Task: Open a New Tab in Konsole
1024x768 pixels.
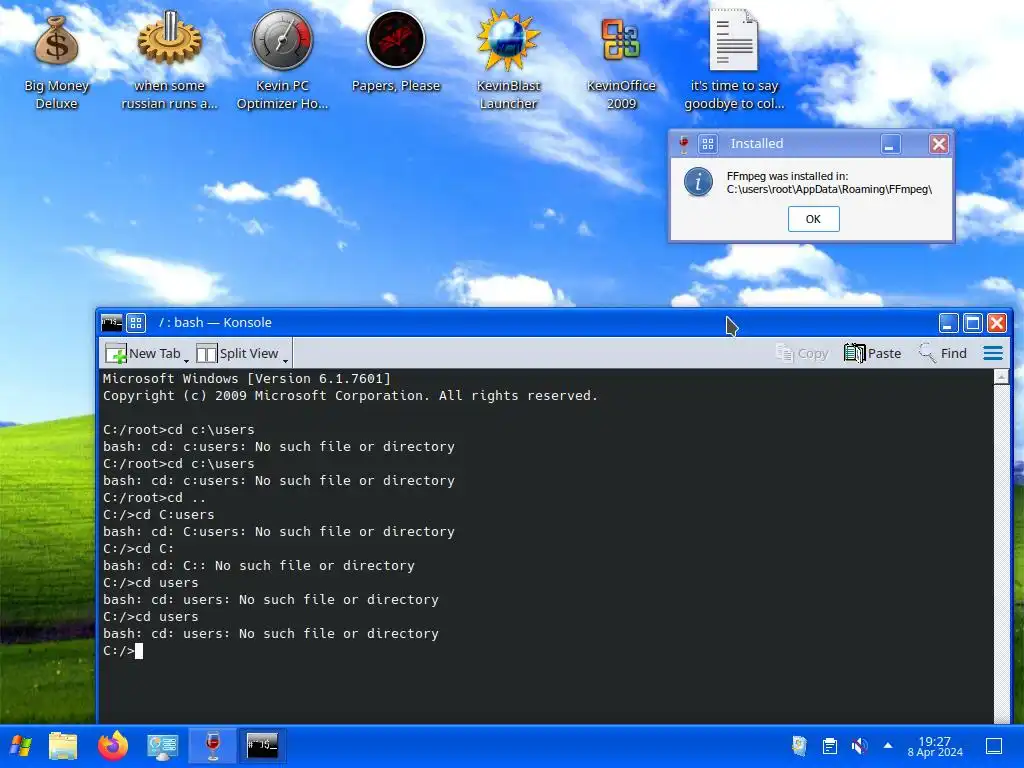Action: tap(143, 353)
